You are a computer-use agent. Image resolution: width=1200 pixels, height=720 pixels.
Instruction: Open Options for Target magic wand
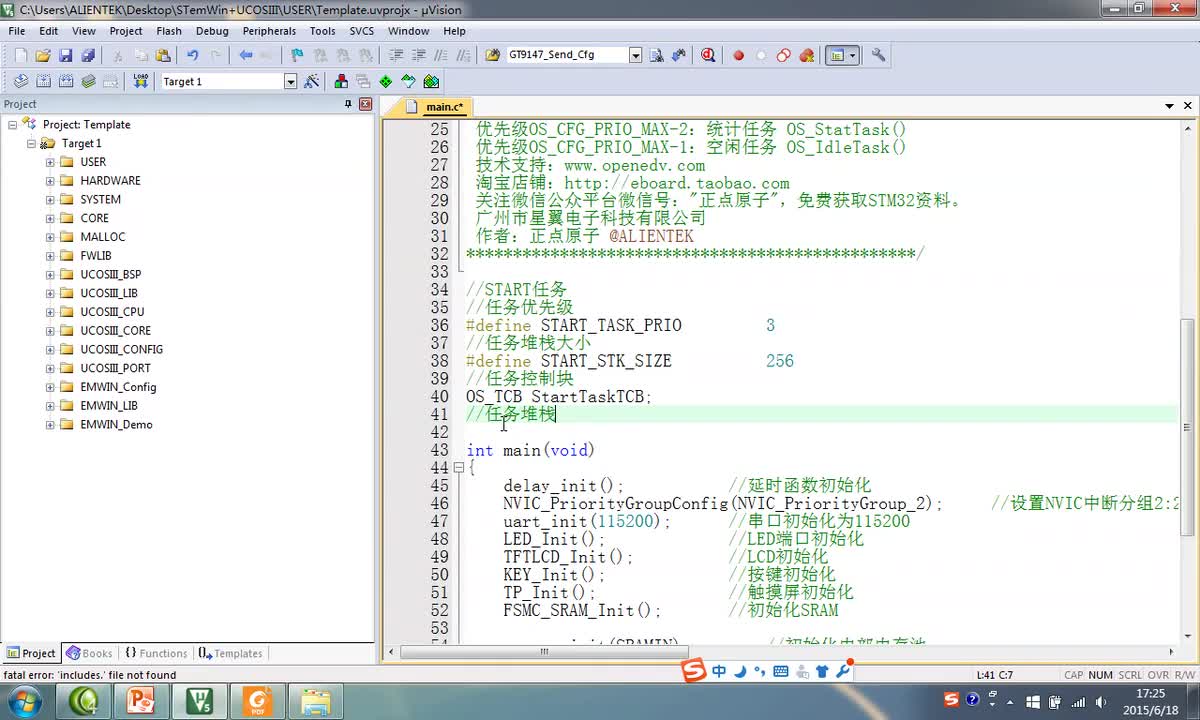tap(312, 82)
